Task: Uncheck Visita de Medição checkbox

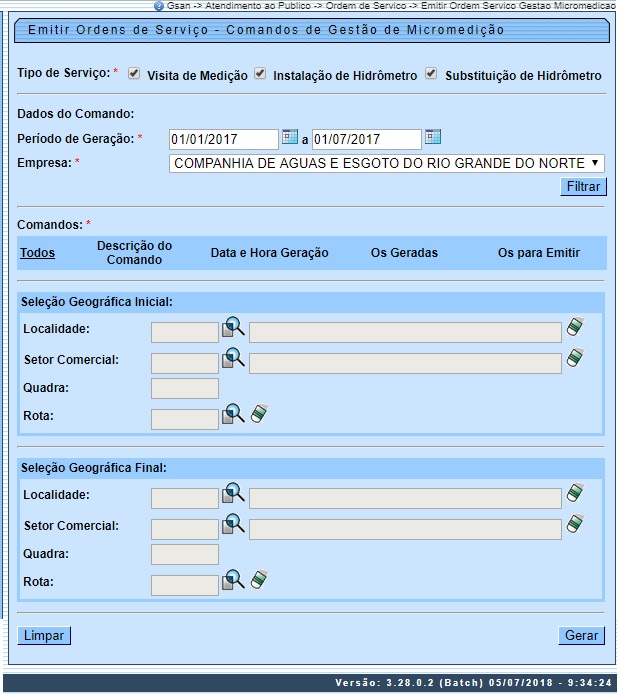Action: pyautogui.click(x=134, y=74)
